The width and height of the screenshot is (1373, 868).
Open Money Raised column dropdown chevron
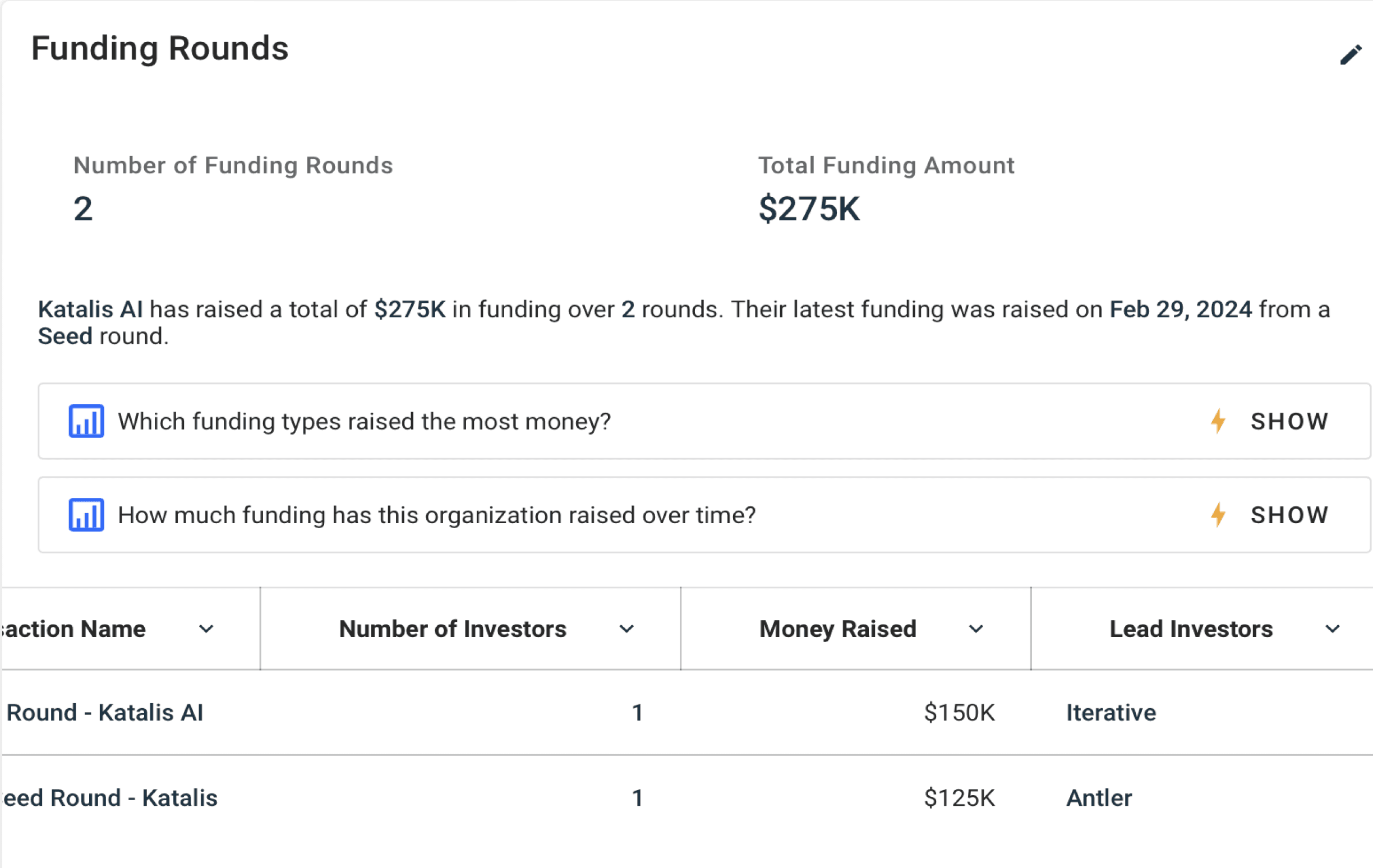coord(975,629)
